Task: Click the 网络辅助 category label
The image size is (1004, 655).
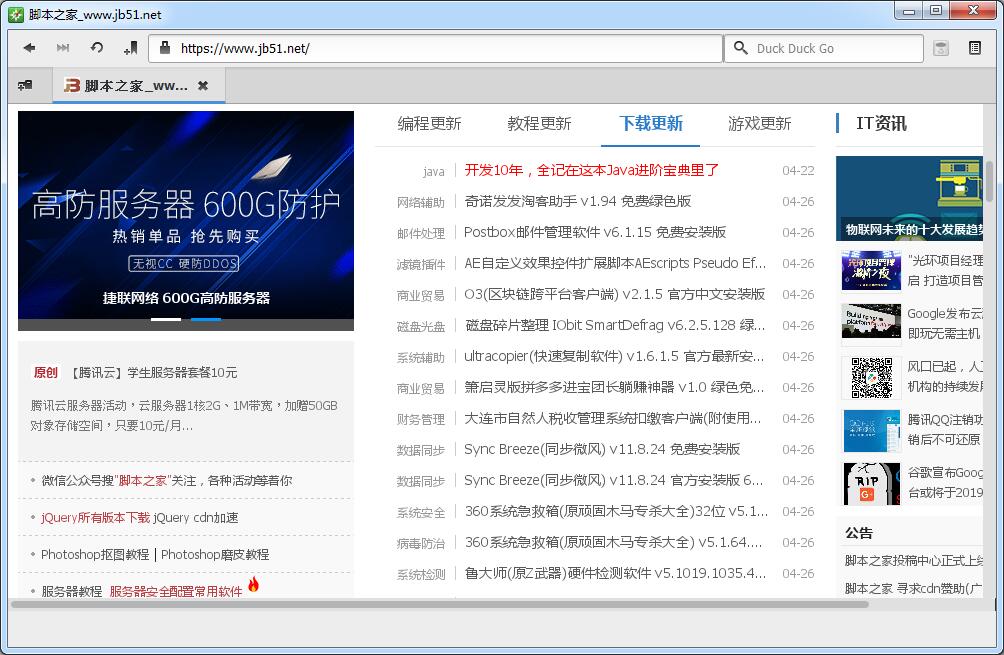Action: pyautogui.click(x=420, y=202)
